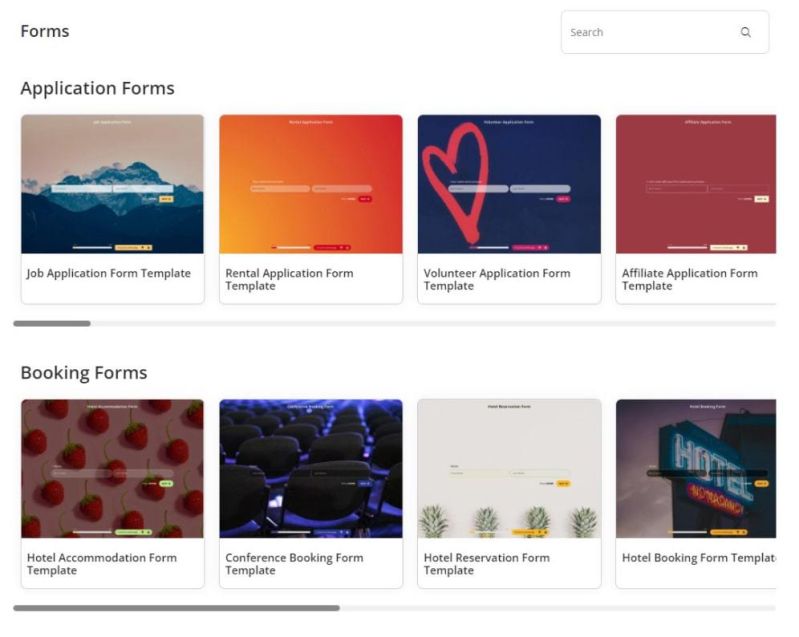Click the search magnifier icon
The image size is (799, 637).
745,32
